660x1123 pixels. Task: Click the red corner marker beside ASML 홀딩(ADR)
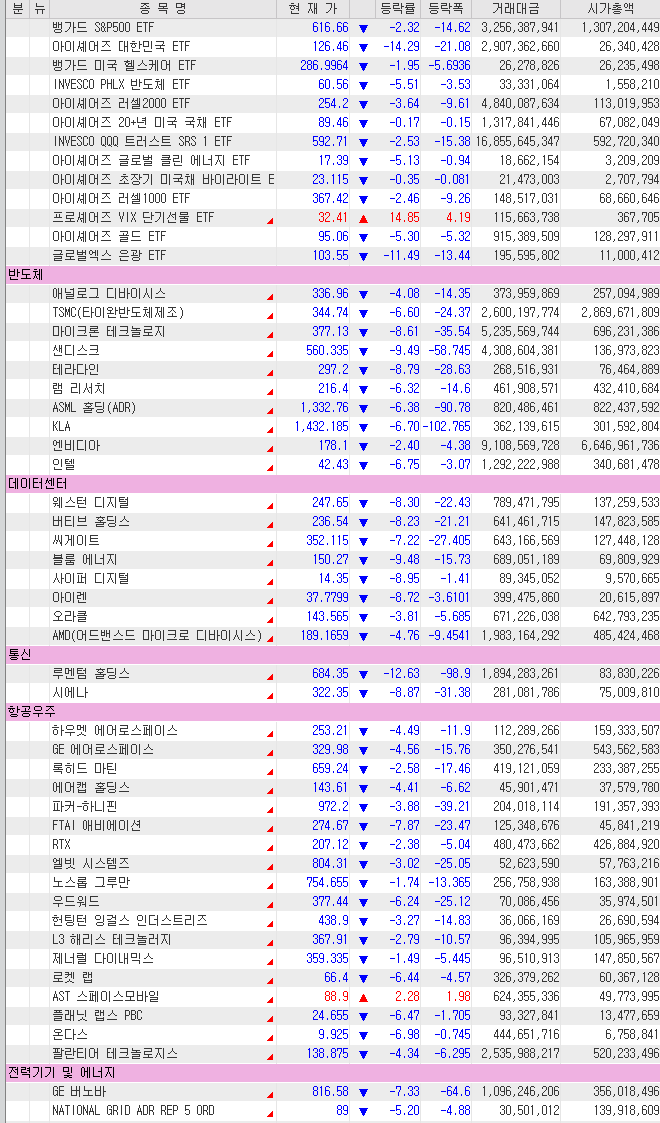point(270,411)
